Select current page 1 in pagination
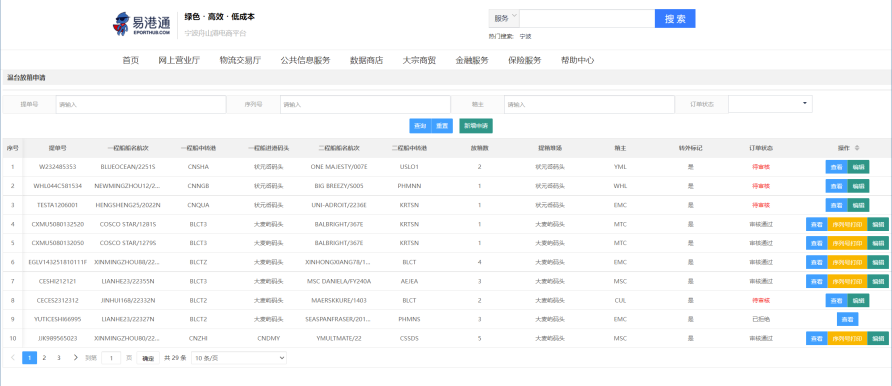Image resolution: width=892 pixels, height=386 pixels. point(30,358)
